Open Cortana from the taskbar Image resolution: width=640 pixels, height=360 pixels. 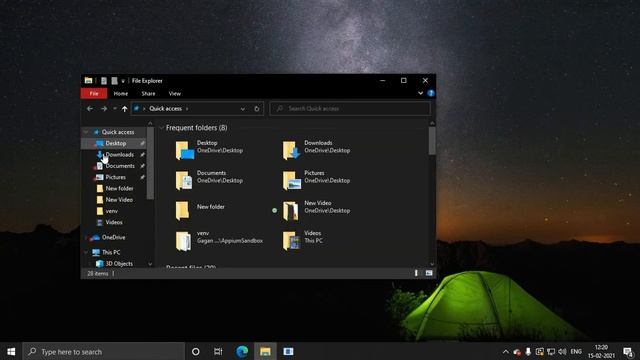(196, 351)
